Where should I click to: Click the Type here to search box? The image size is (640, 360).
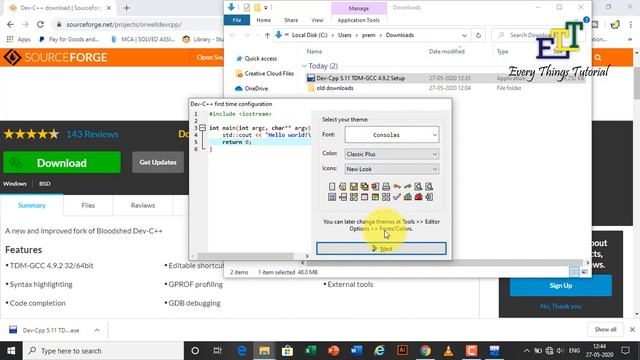click(x=104, y=351)
